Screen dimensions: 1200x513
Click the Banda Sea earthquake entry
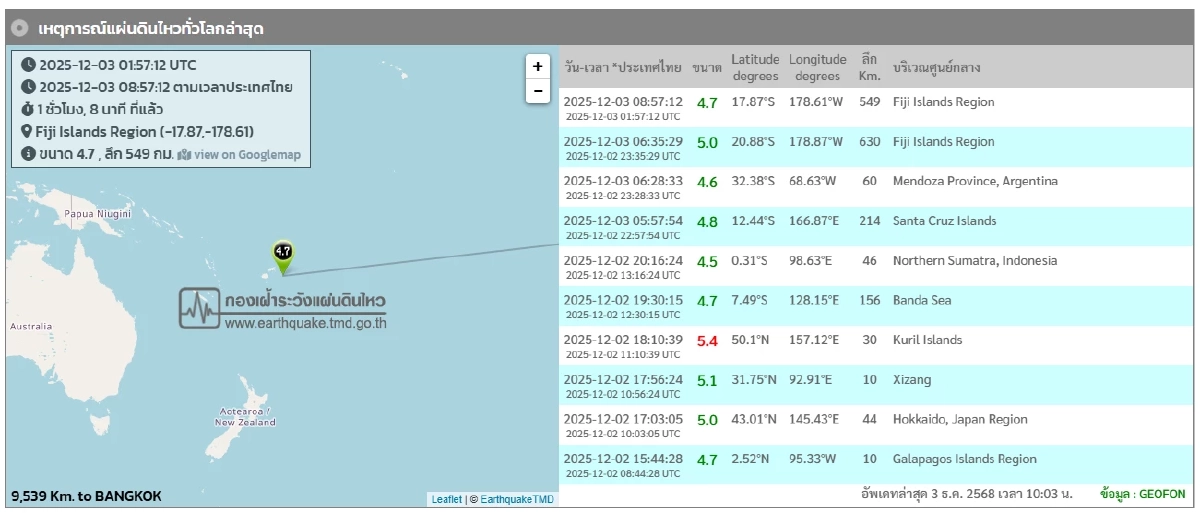click(x=921, y=300)
